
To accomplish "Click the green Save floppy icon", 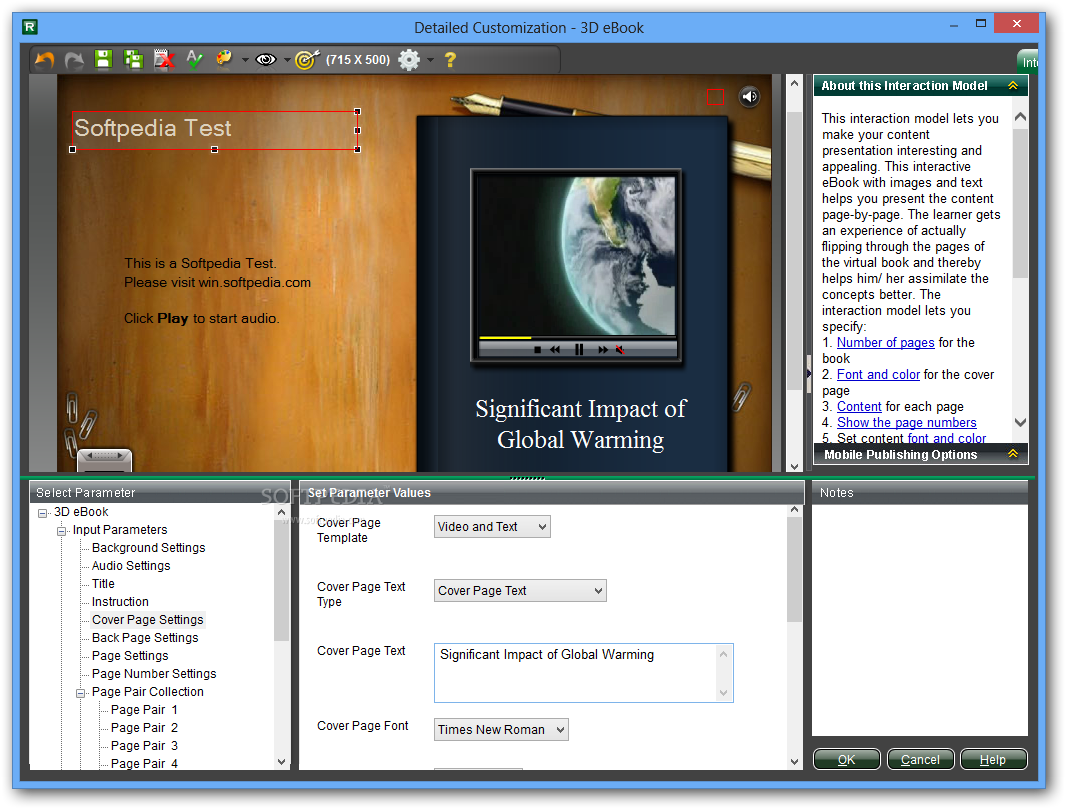I will pos(103,59).
